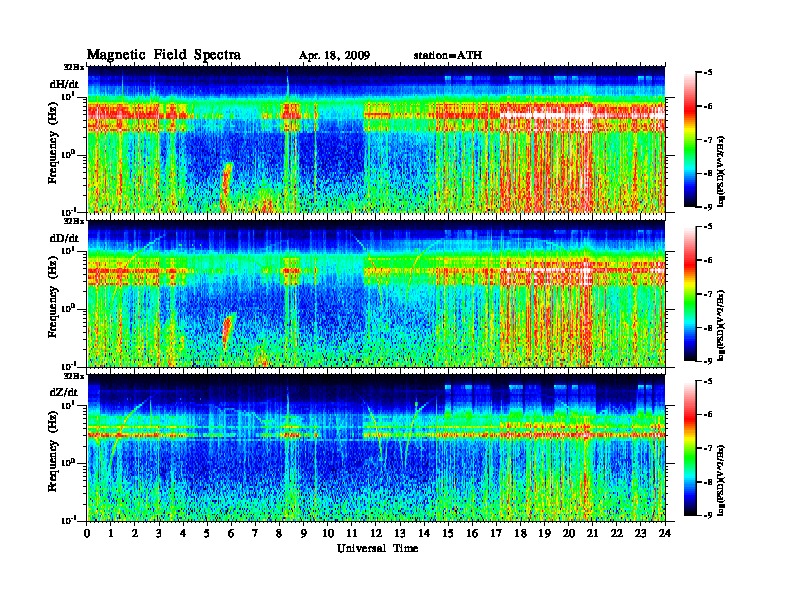
Task: Click the middle colorbar beside the dD/dt panel
Action: click(690, 294)
